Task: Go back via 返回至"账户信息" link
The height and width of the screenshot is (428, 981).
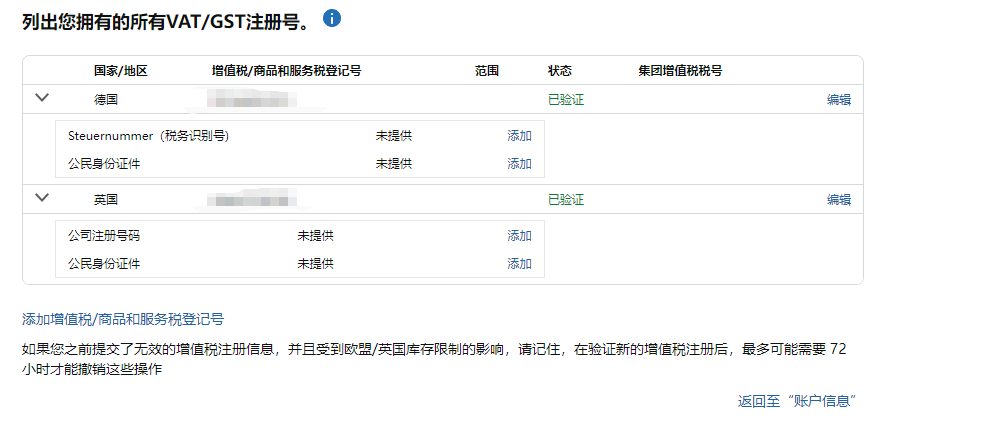Action: click(x=797, y=400)
